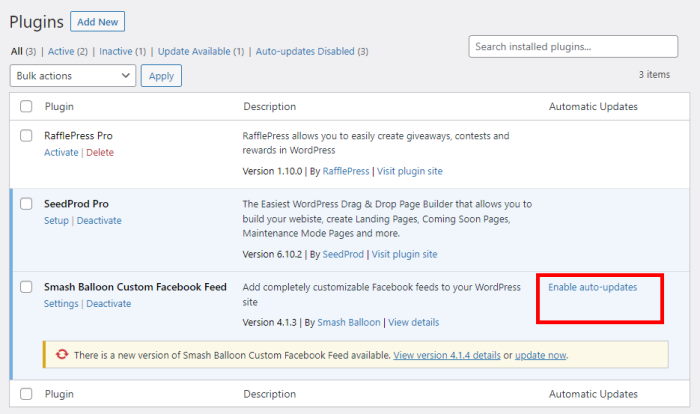Click the Description footer column header
The height and width of the screenshot is (414, 700).
pos(270,394)
